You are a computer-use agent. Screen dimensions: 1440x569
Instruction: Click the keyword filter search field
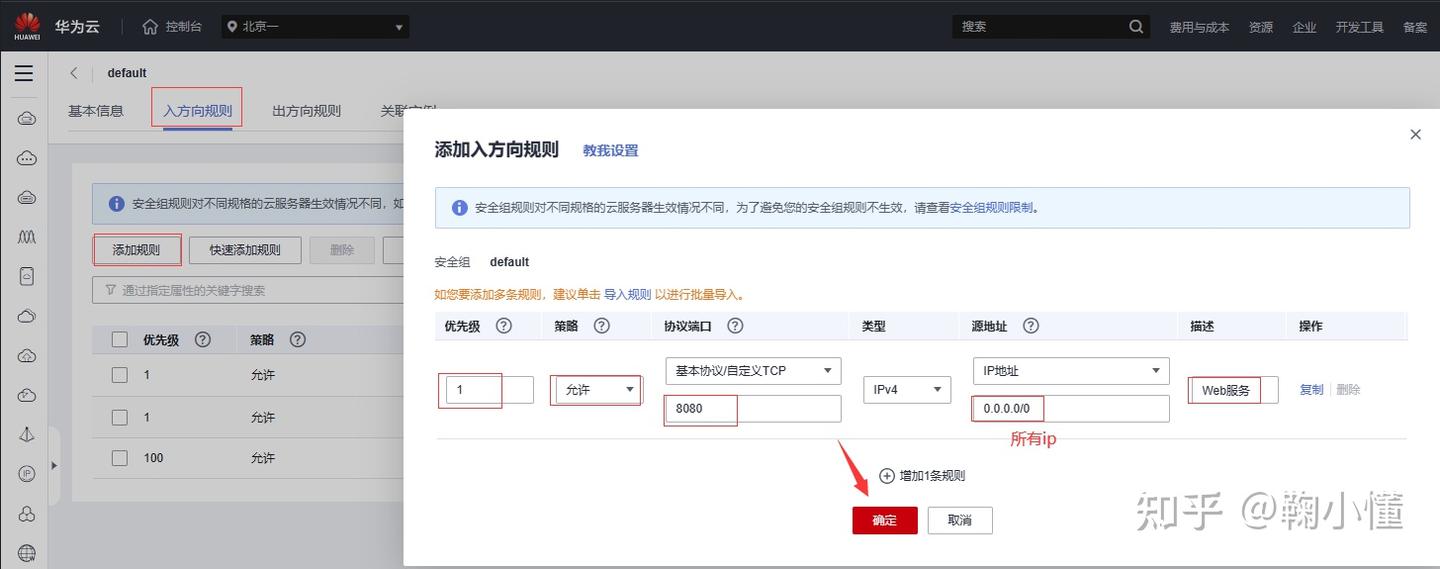(x=248, y=290)
